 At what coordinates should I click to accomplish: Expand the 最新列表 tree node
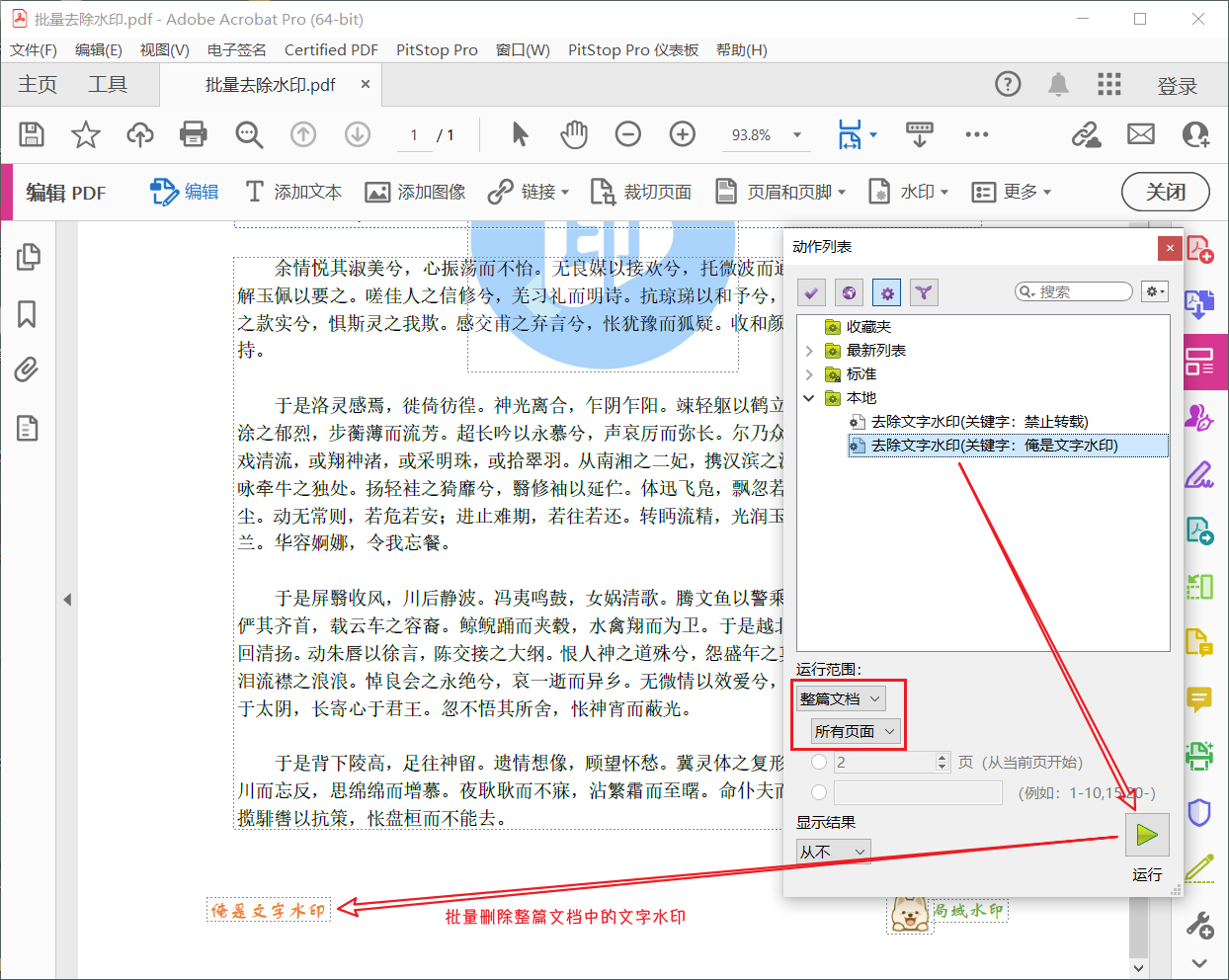click(x=809, y=351)
